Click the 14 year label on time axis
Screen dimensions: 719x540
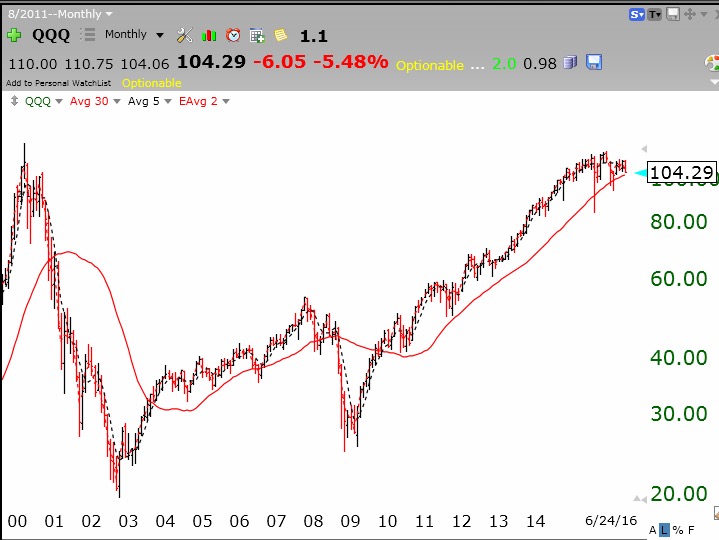tap(535, 521)
